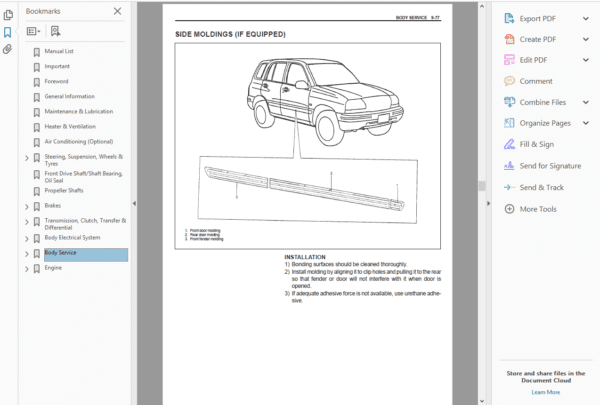Click the Comment tool icon

tap(509, 81)
